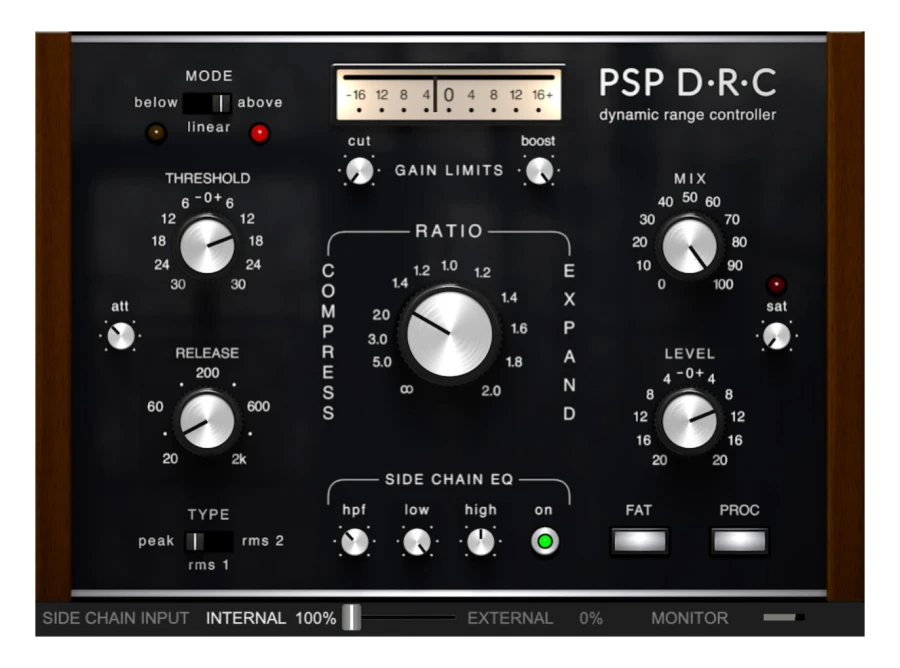Click the 'rms 2' type label
The width and height of the screenshot is (900, 668).
[263, 541]
